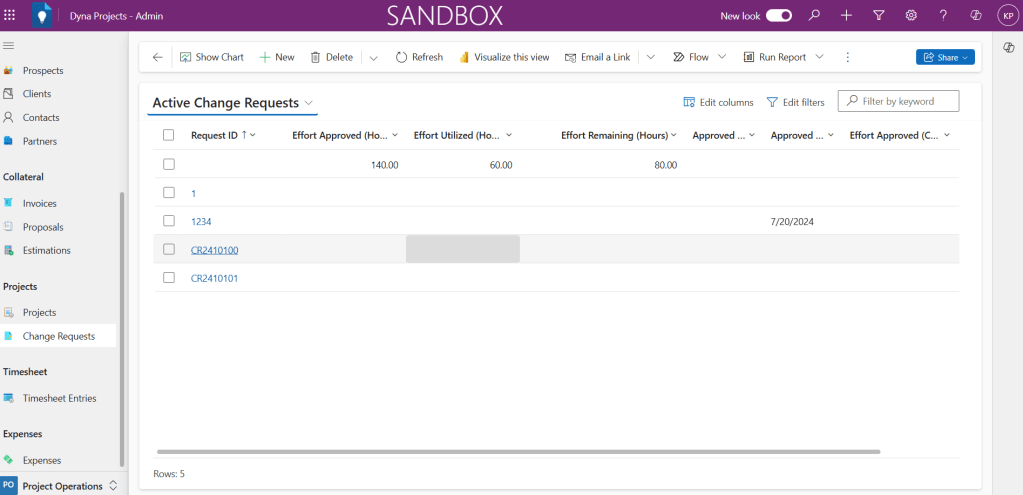Click the back arrow in command bar
The image size is (1023, 495).
[157, 57]
